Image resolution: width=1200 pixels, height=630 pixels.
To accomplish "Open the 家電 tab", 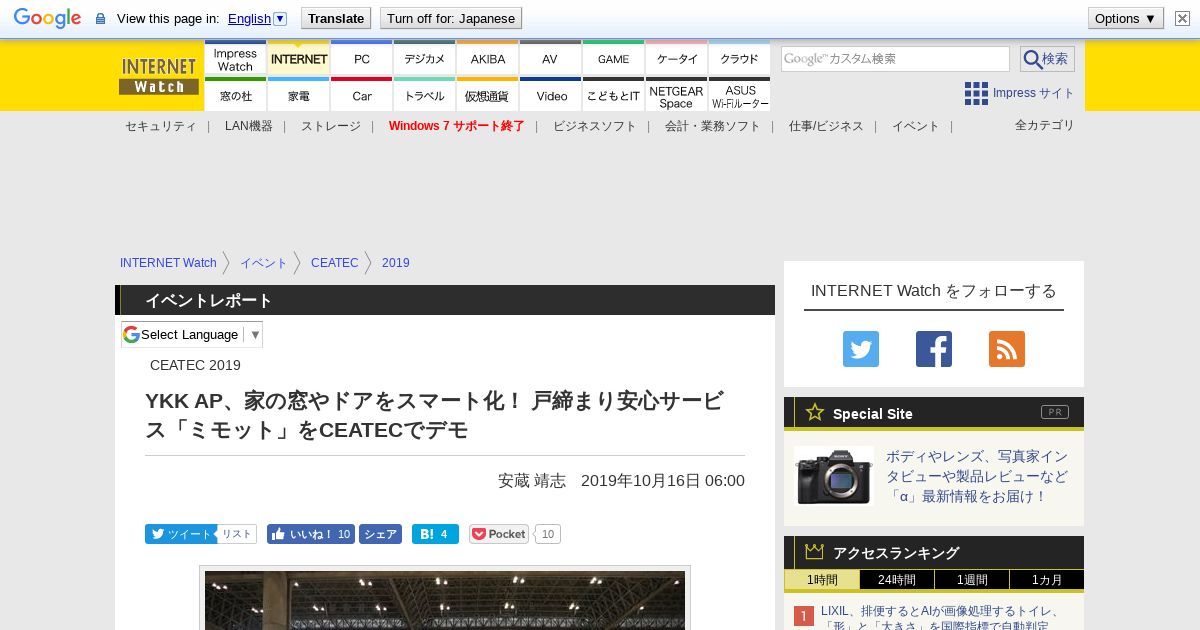I will 298,95.
